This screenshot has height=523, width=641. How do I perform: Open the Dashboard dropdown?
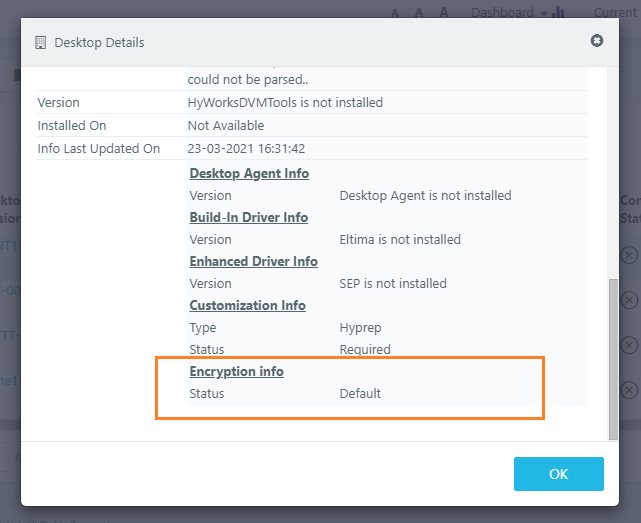tap(508, 12)
